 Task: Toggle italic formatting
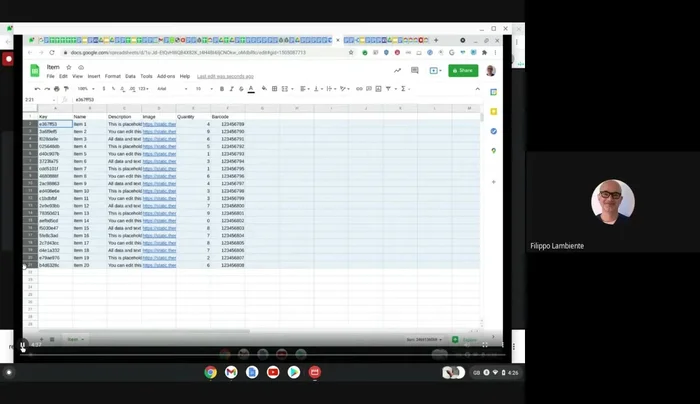[x=231, y=89]
